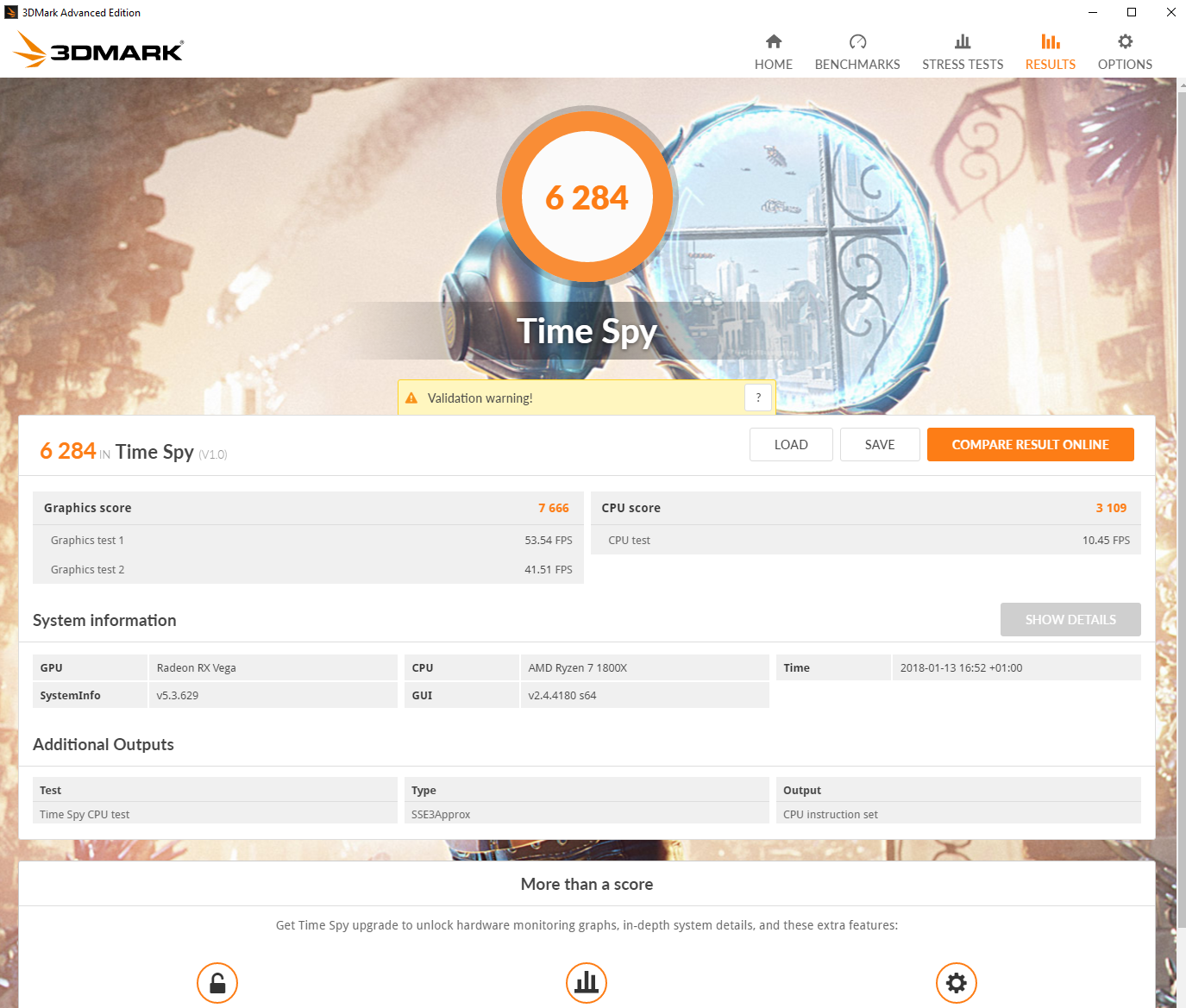Image resolution: width=1186 pixels, height=1008 pixels.
Task: Click the bar graph feature icon
Action: 587,983
